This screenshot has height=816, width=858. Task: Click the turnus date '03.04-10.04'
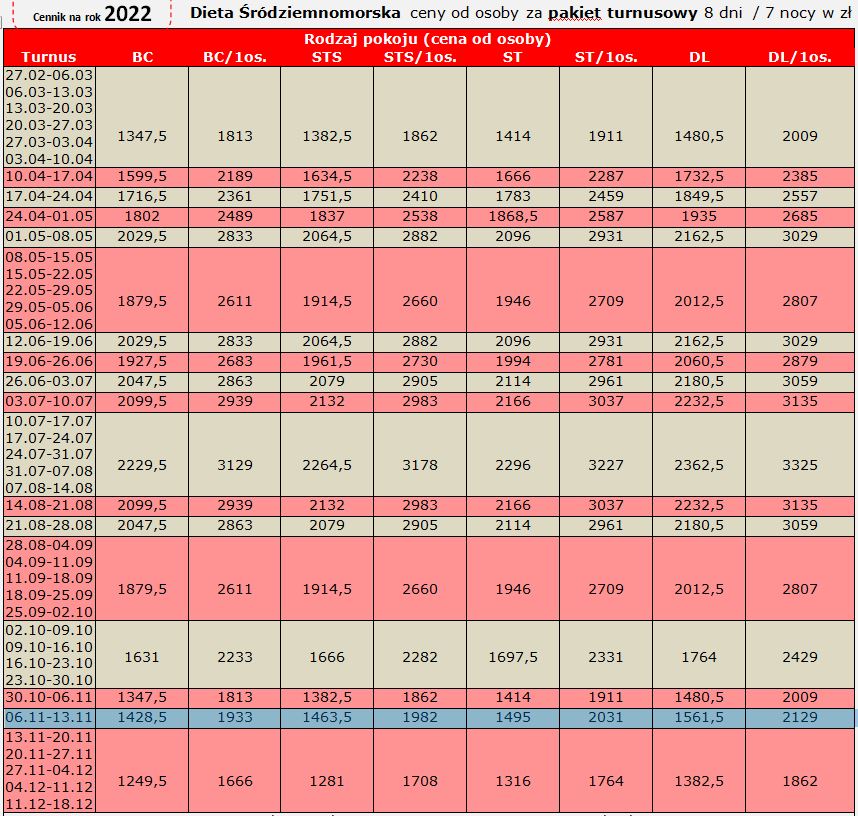49,159
